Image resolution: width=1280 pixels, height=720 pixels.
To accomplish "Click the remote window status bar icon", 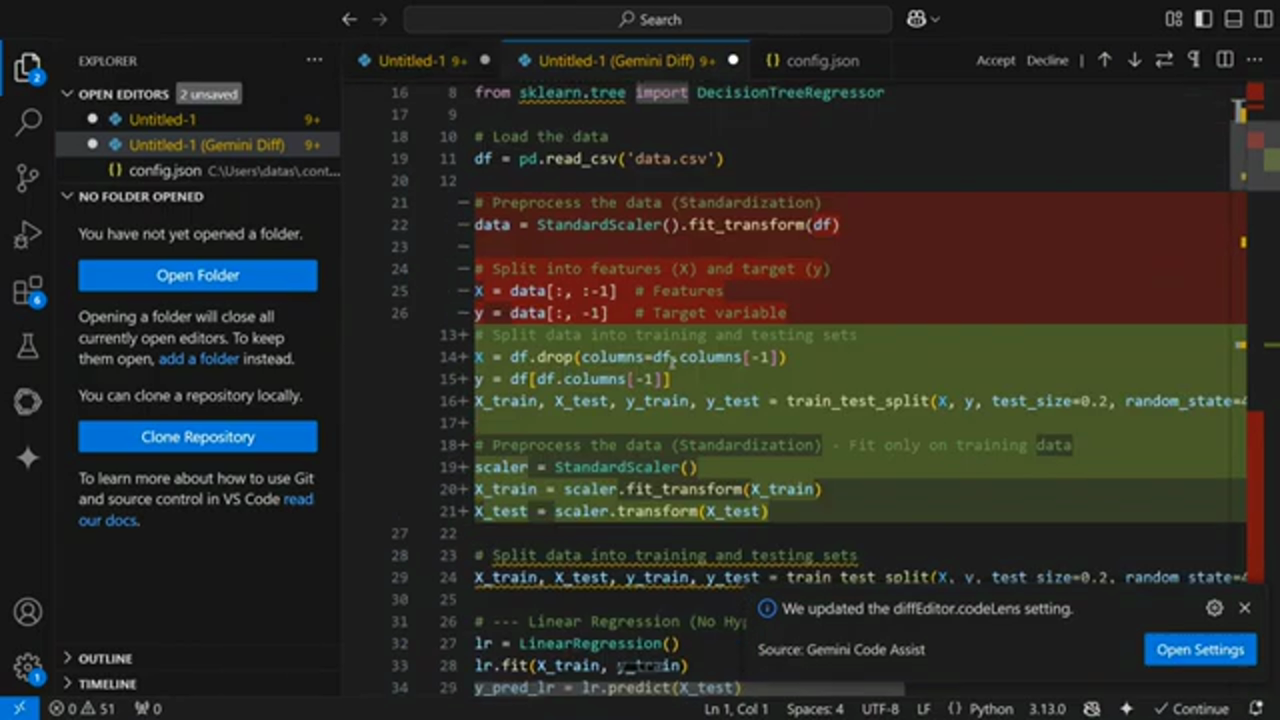I will tap(19, 709).
